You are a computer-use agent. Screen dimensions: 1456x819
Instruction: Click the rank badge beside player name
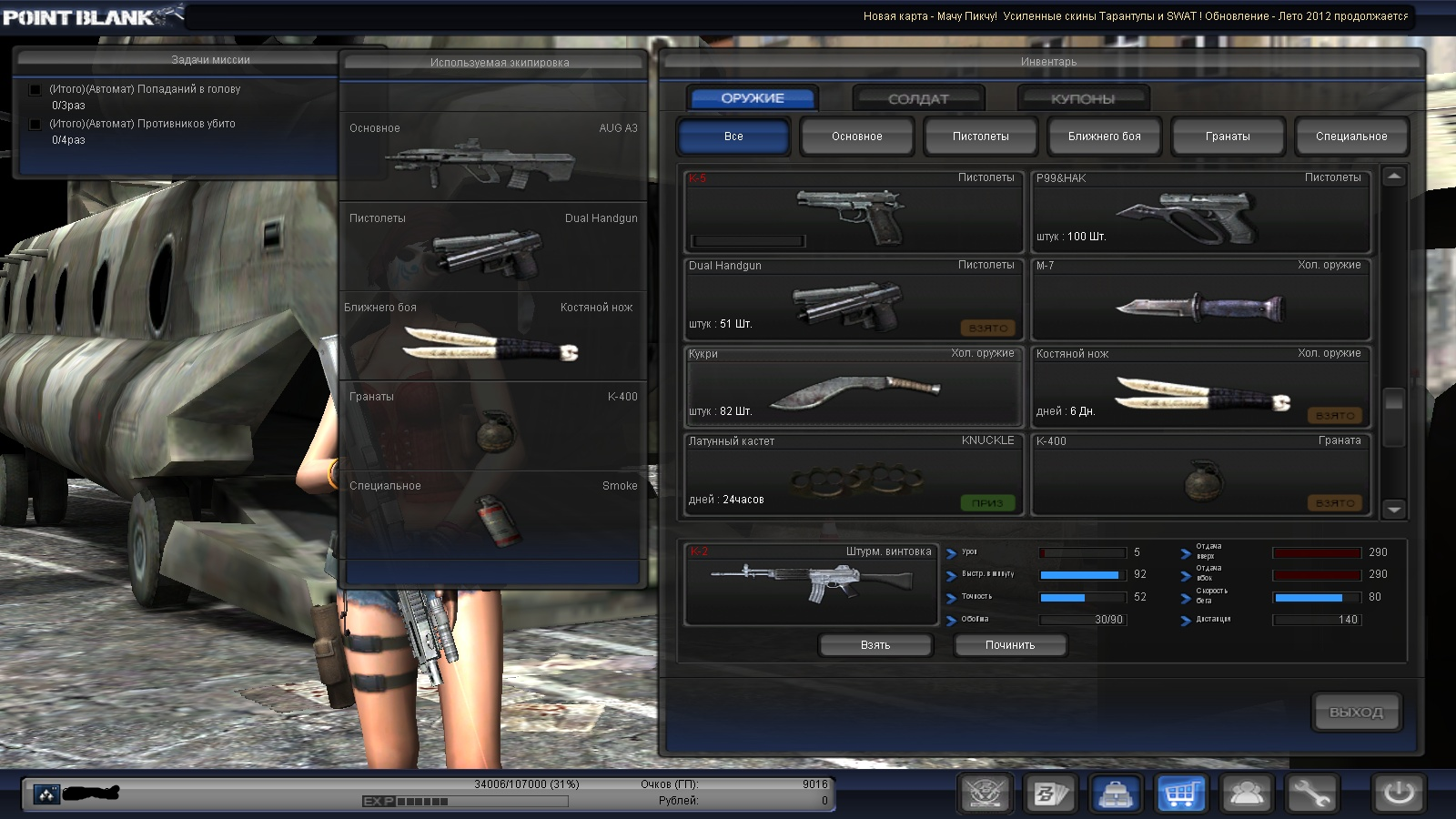pos(46,794)
